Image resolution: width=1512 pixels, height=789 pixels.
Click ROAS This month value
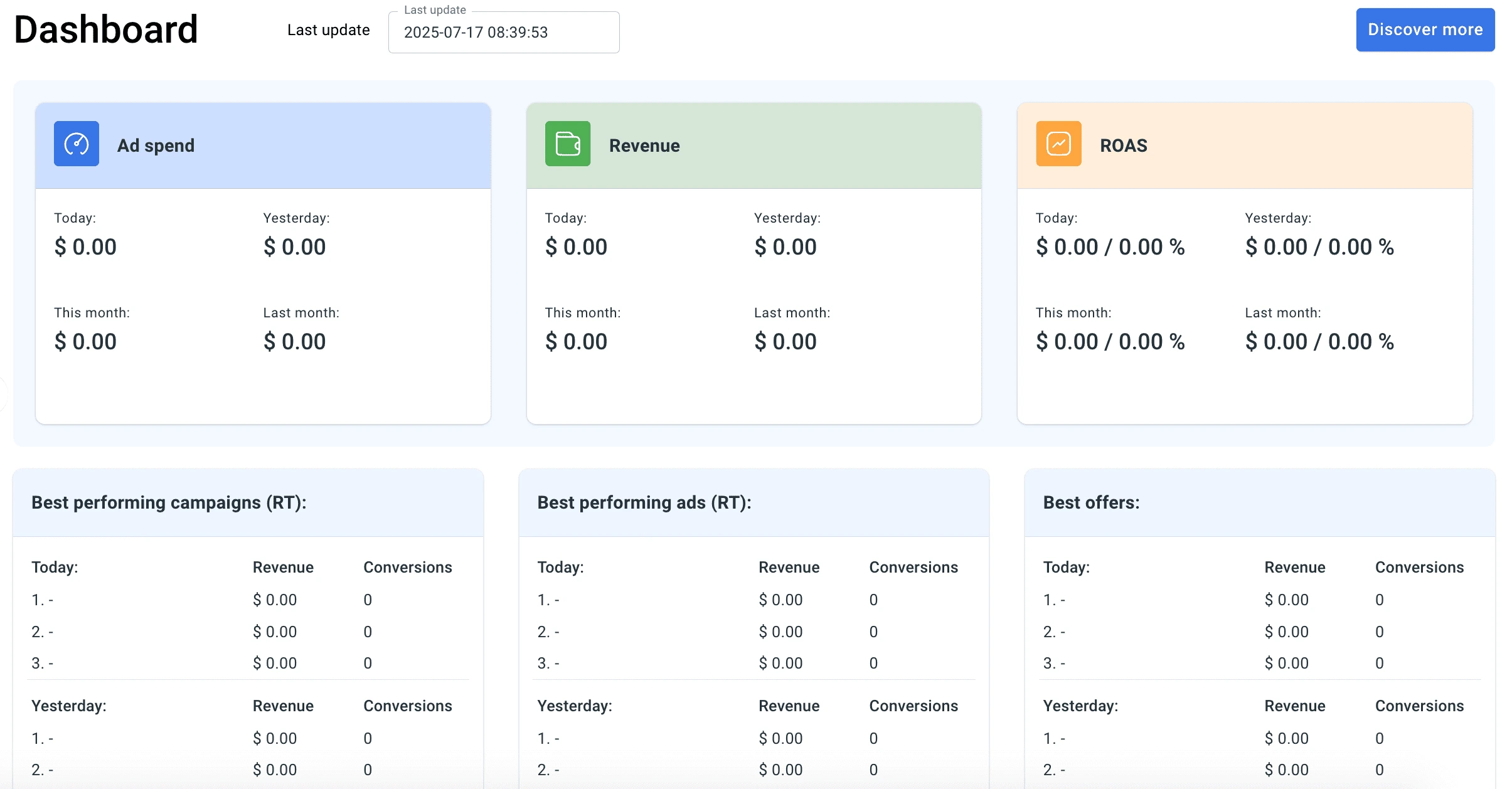(1110, 341)
